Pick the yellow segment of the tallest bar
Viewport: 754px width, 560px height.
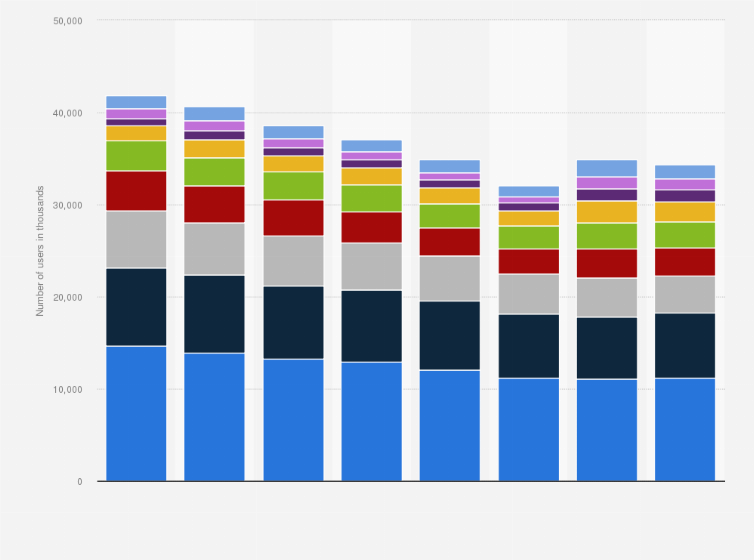pos(136,133)
